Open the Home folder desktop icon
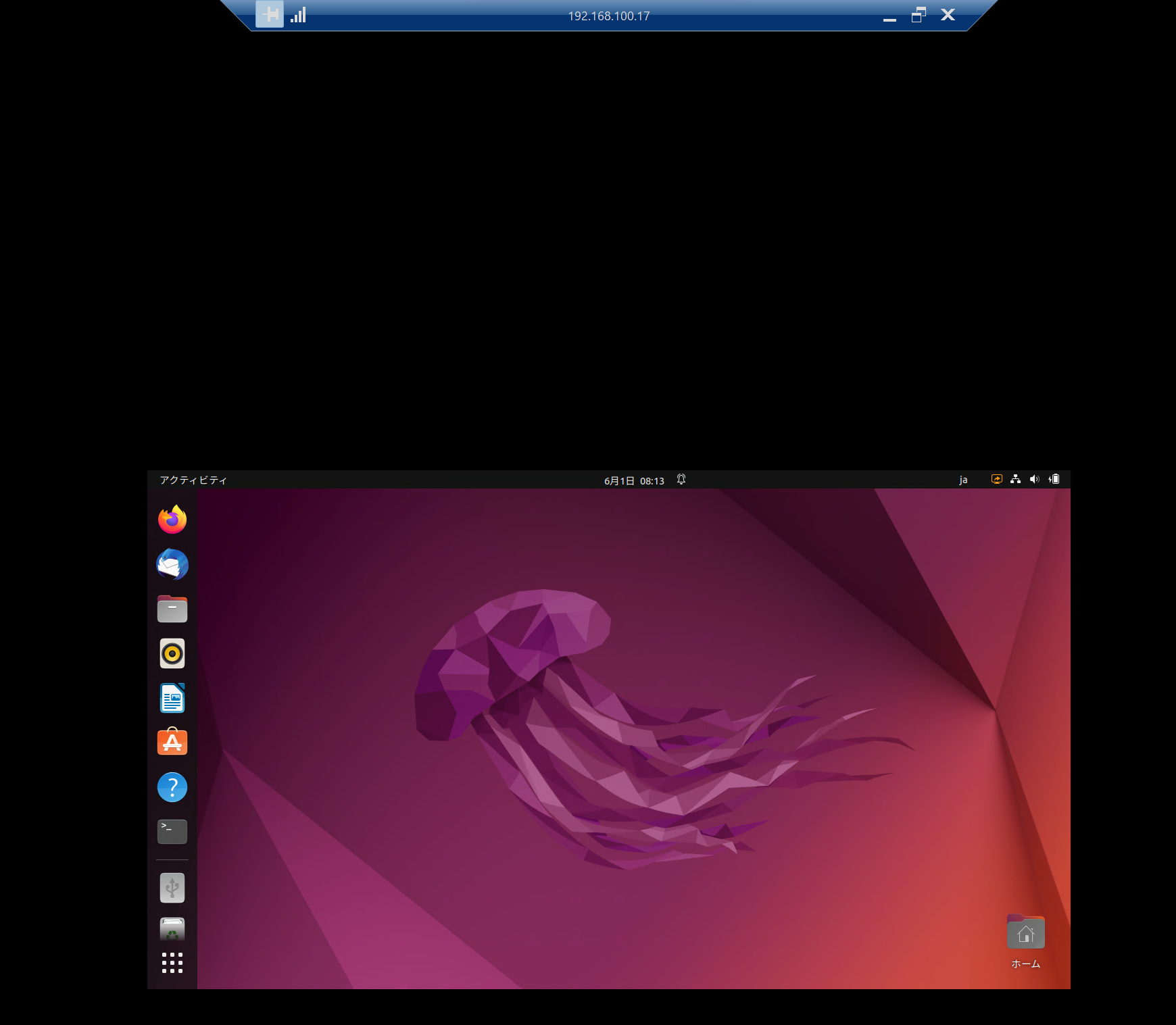The width and height of the screenshot is (1176, 1025). [x=1025, y=932]
